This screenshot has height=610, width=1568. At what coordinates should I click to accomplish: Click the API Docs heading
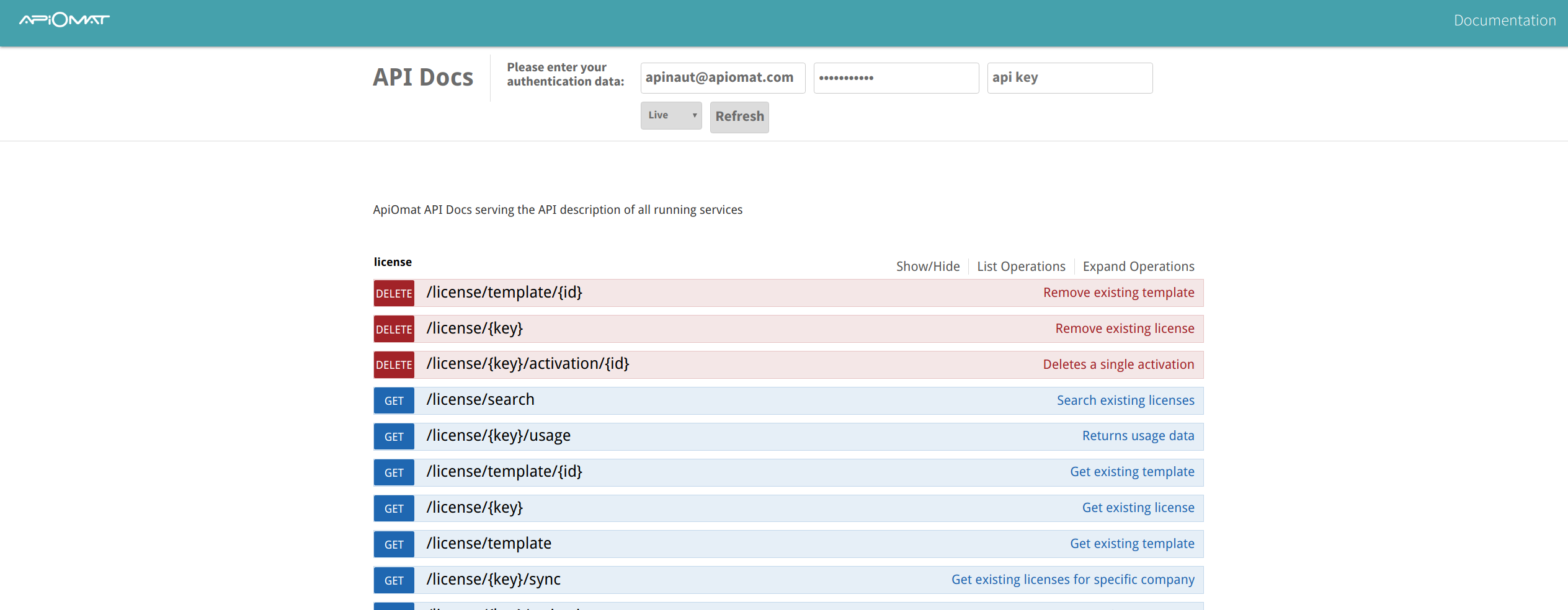(x=423, y=77)
